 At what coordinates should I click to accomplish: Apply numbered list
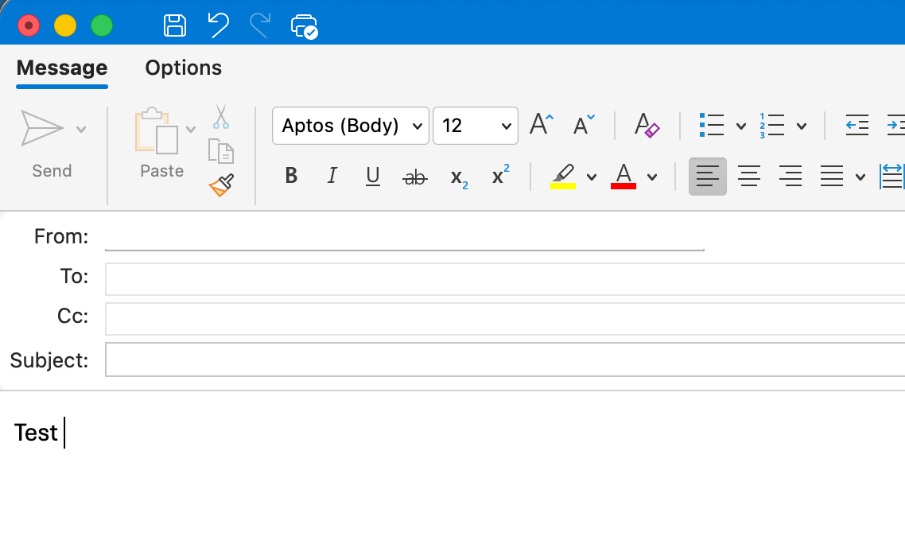click(772, 125)
